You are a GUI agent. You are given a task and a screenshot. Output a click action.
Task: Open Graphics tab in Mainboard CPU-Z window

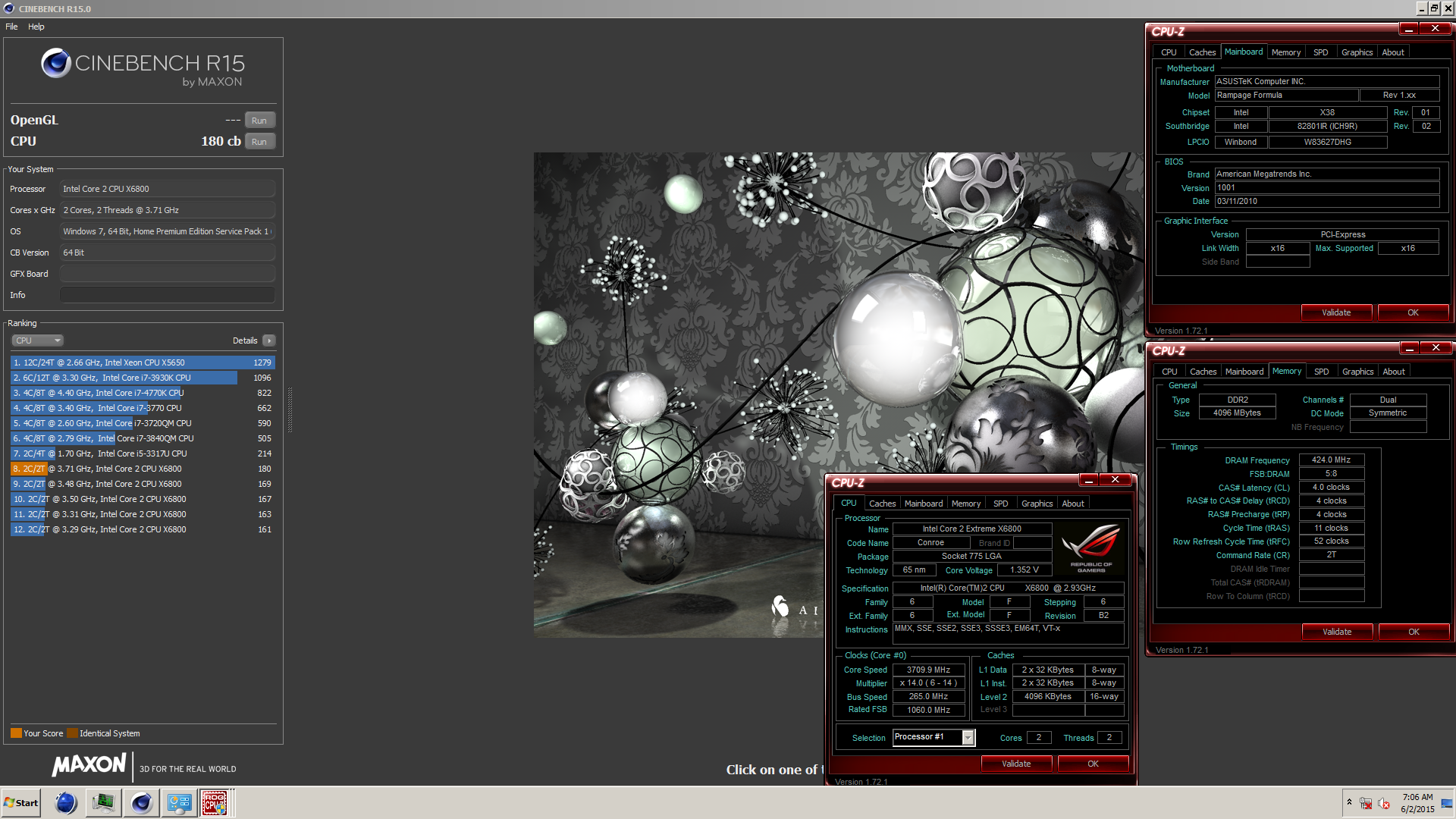[x=1357, y=52]
